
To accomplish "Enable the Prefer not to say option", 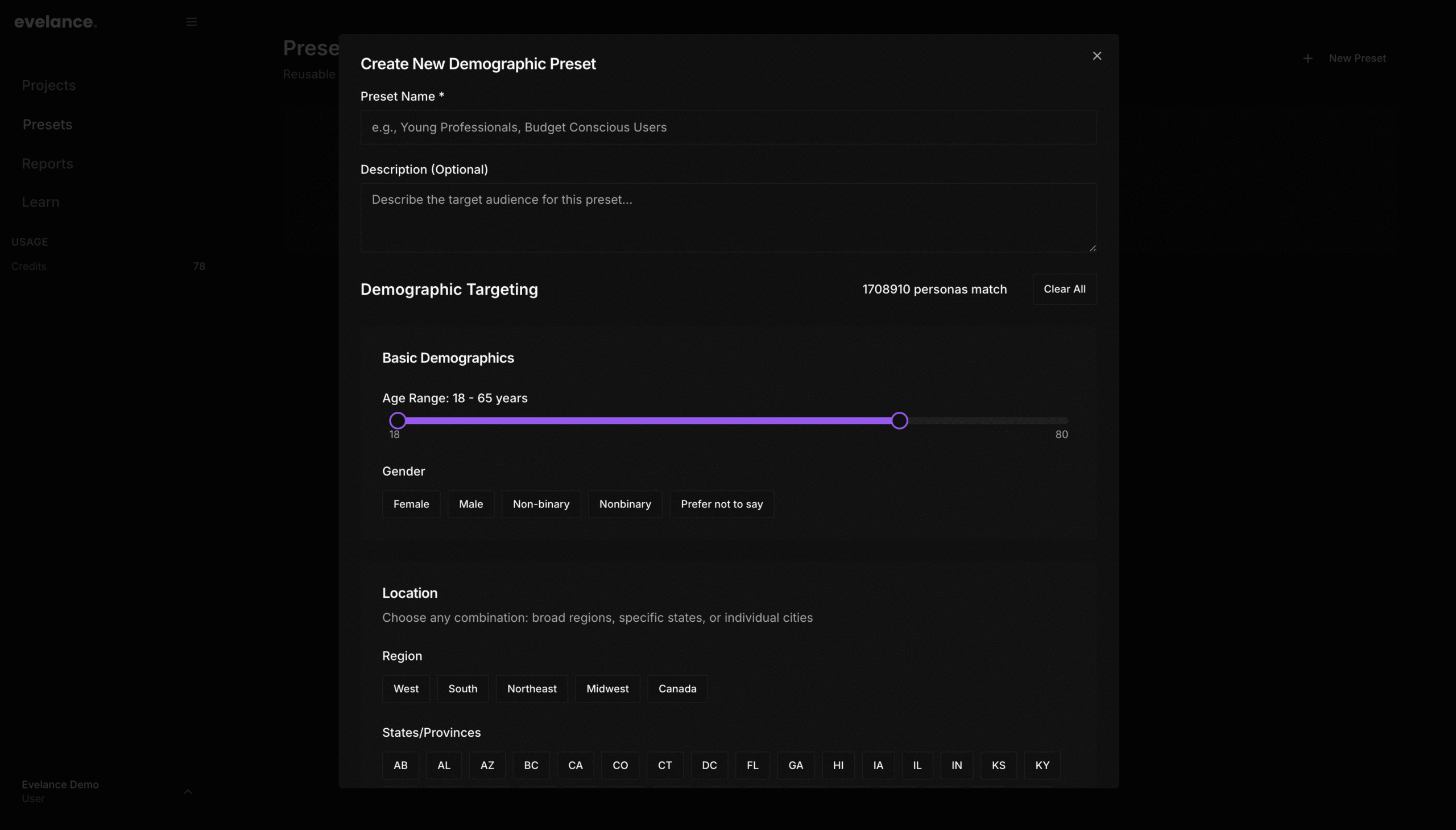I will [721, 504].
